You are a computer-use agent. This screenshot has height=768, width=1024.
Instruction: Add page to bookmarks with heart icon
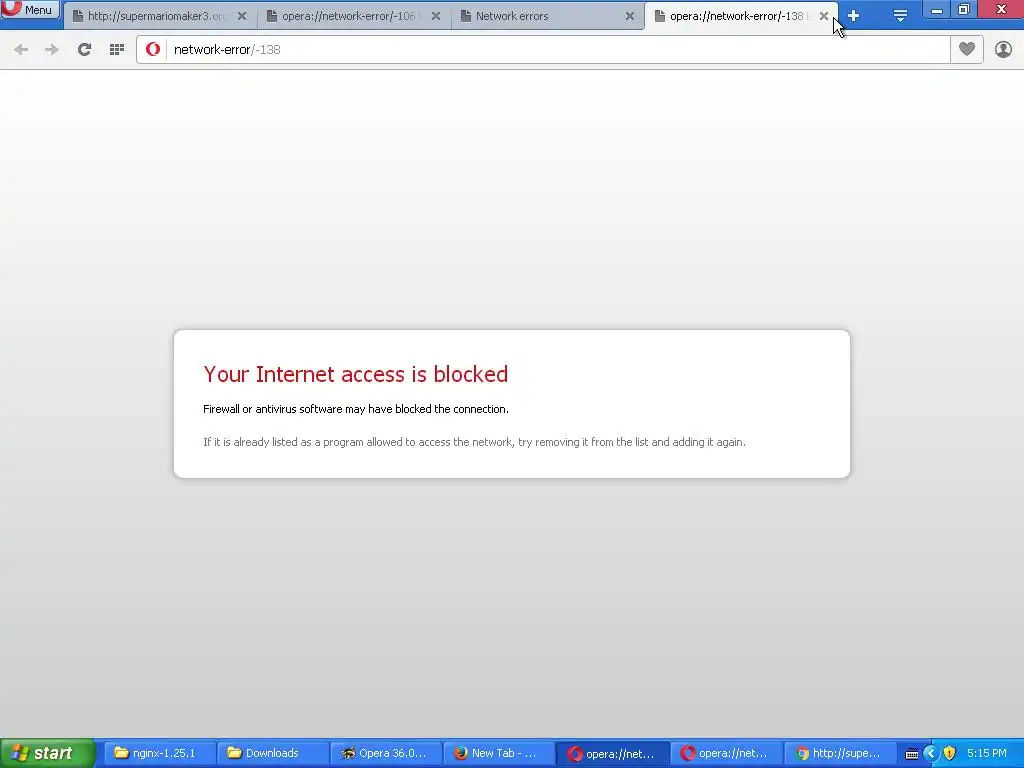pyautogui.click(x=967, y=49)
